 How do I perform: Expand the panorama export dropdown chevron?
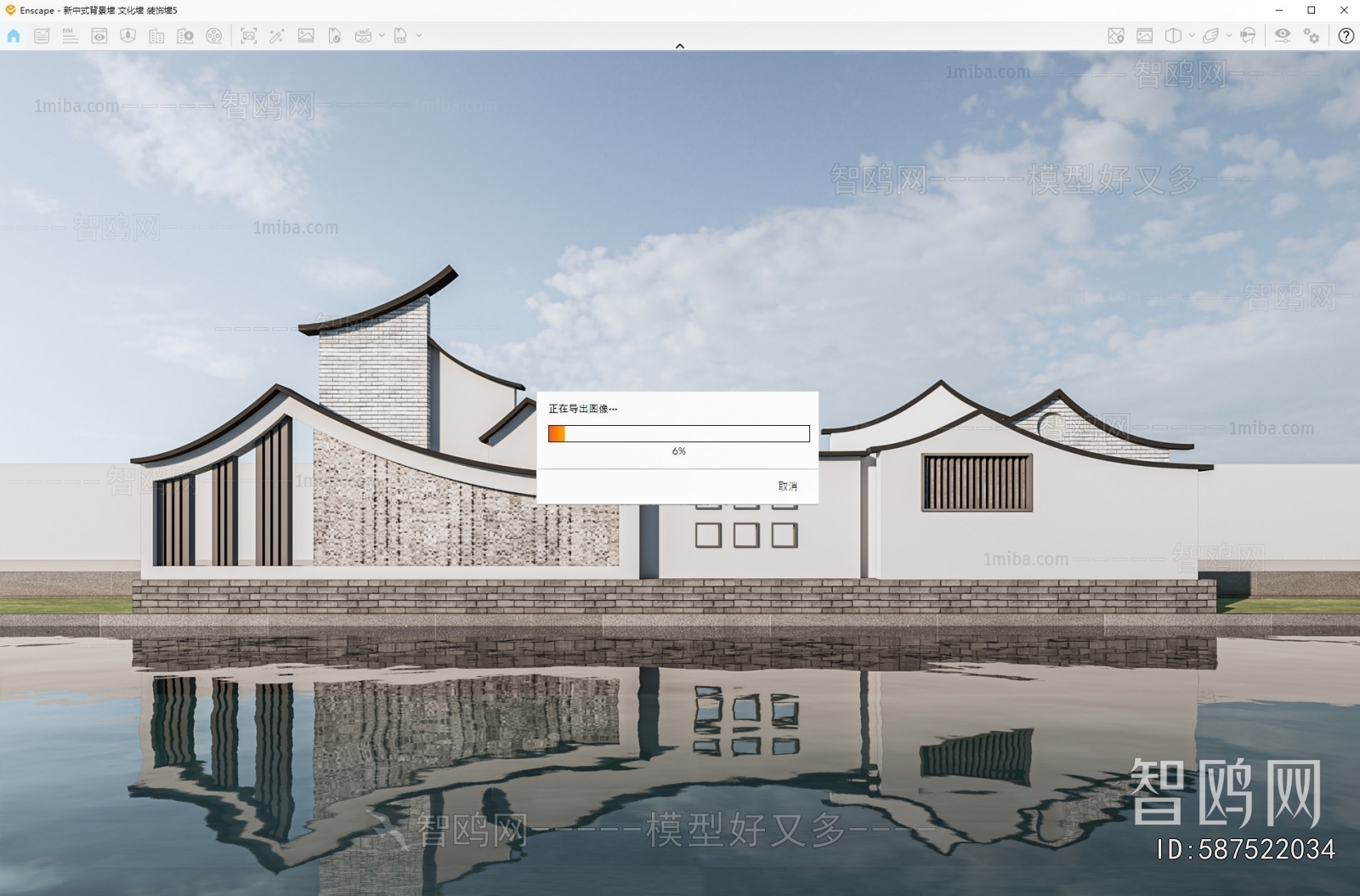coord(381,36)
